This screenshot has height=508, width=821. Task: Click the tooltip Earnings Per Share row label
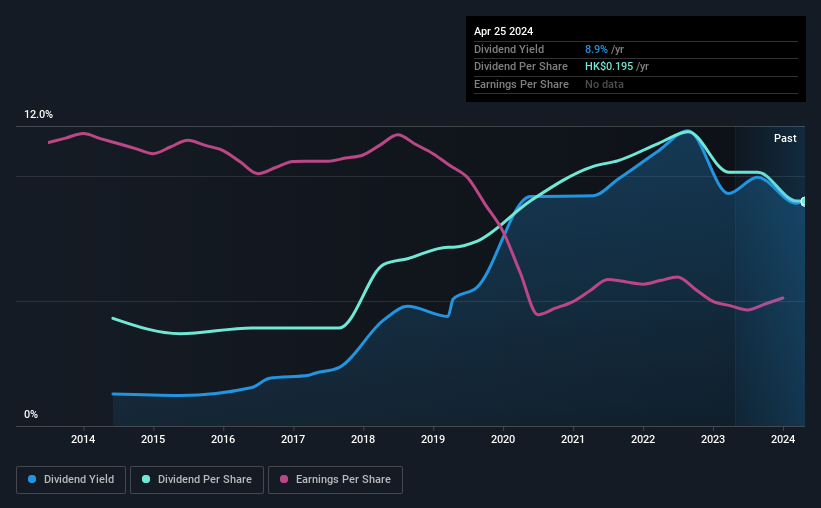(x=521, y=84)
